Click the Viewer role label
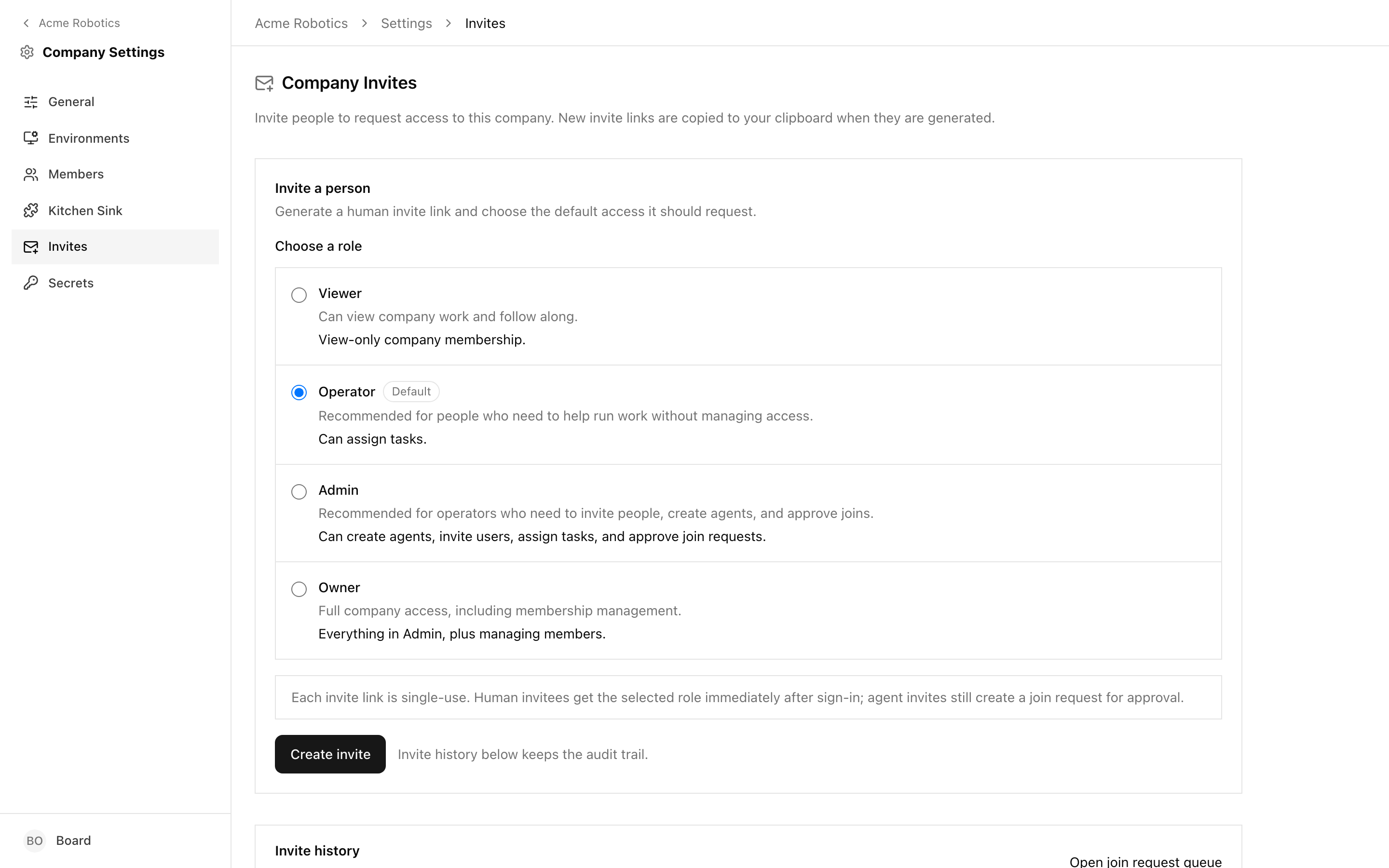This screenshot has height=868, width=1389. click(340, 293)
